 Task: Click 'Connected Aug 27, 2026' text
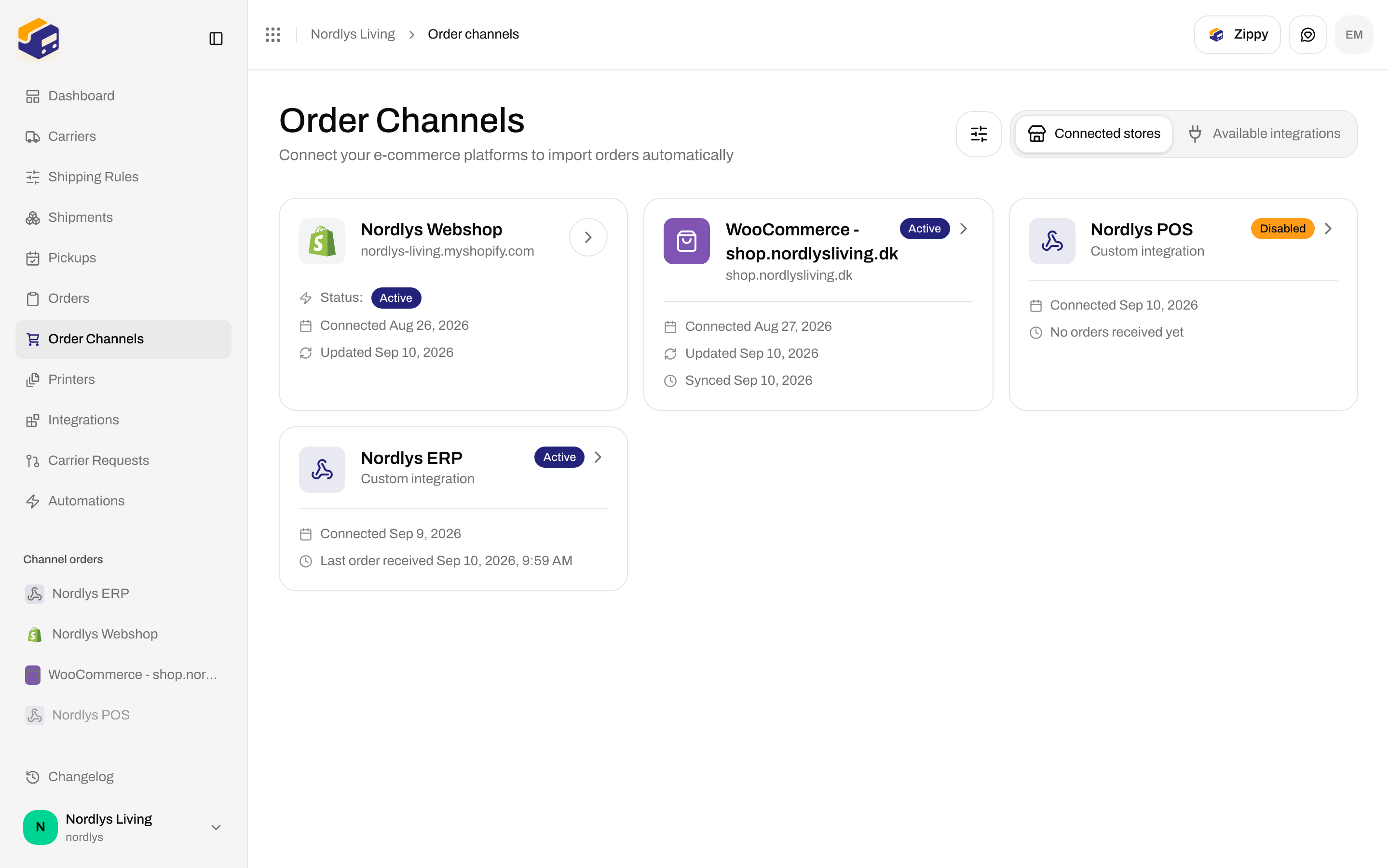758,326
